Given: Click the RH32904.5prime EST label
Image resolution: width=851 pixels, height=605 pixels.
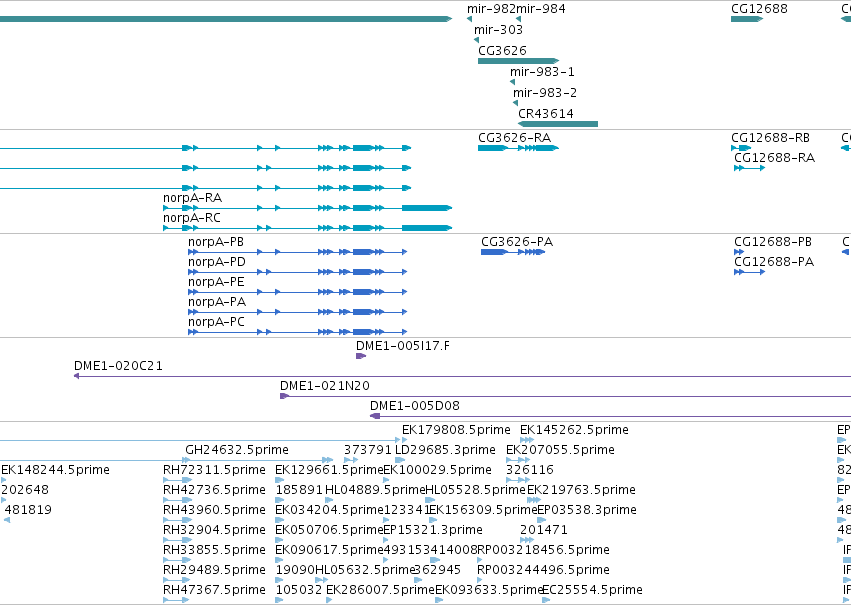Looking at the screenshot, I should (214, 530).
